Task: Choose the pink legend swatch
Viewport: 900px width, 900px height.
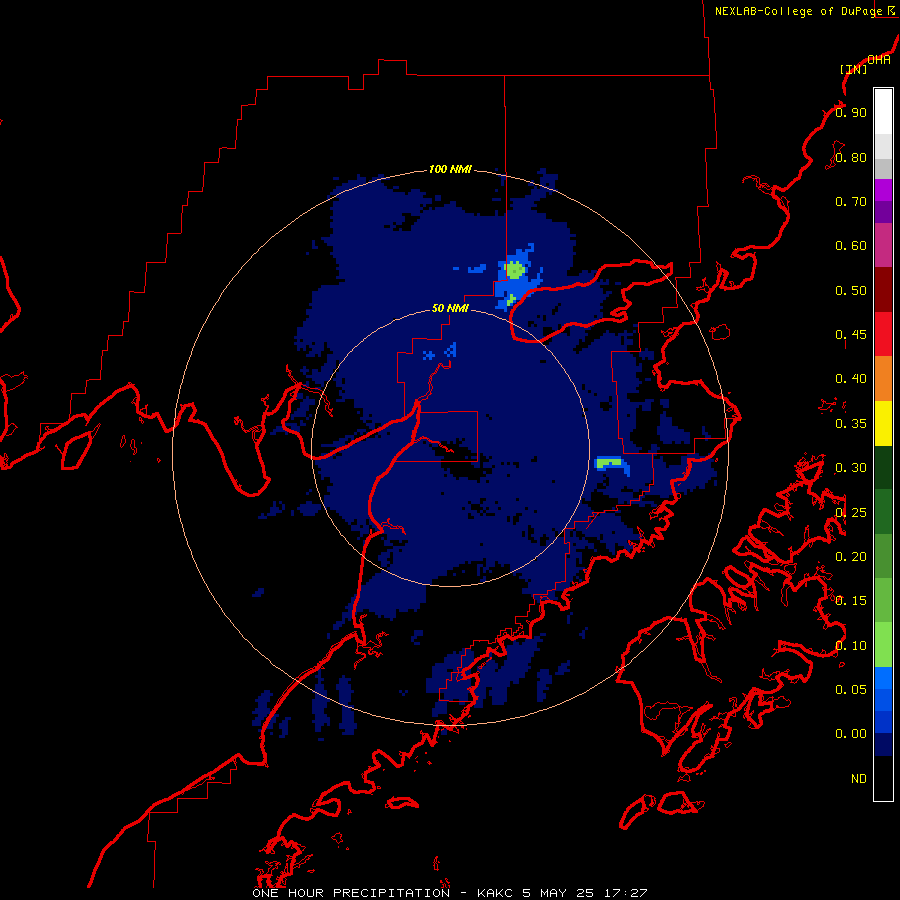Action: tap(883, 245)
